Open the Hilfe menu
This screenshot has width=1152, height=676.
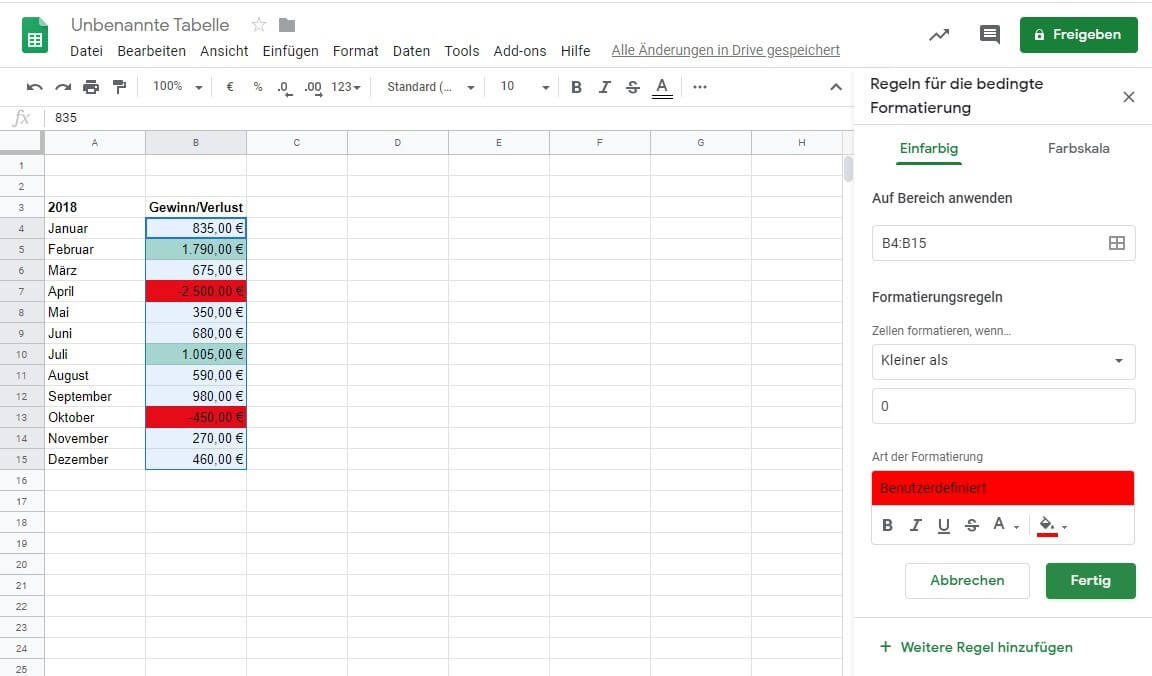click(x=575, y=51)
